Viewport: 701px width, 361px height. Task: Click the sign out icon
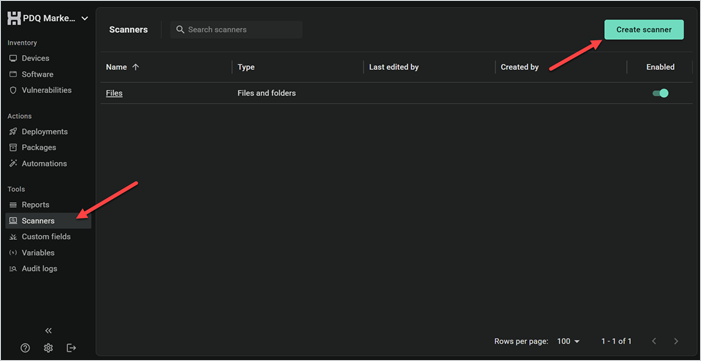pyautogui.click(x=72, y=348)
